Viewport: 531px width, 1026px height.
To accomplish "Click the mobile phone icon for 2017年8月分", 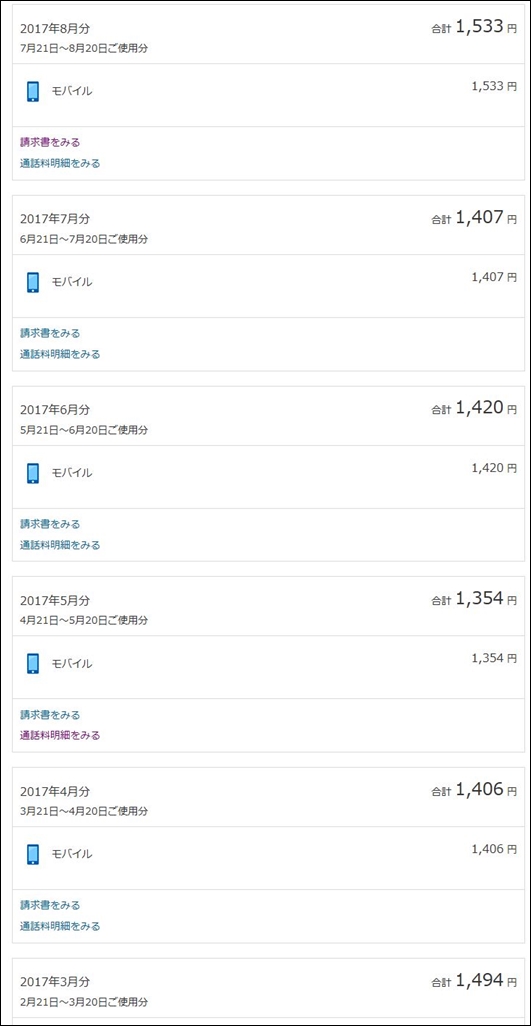I will (33, 91).
